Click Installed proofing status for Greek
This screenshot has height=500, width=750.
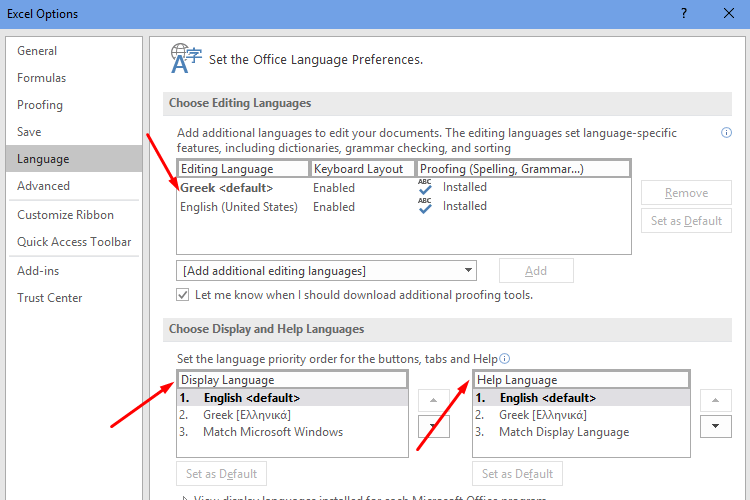pyautogui.click(x=464, y=187)
